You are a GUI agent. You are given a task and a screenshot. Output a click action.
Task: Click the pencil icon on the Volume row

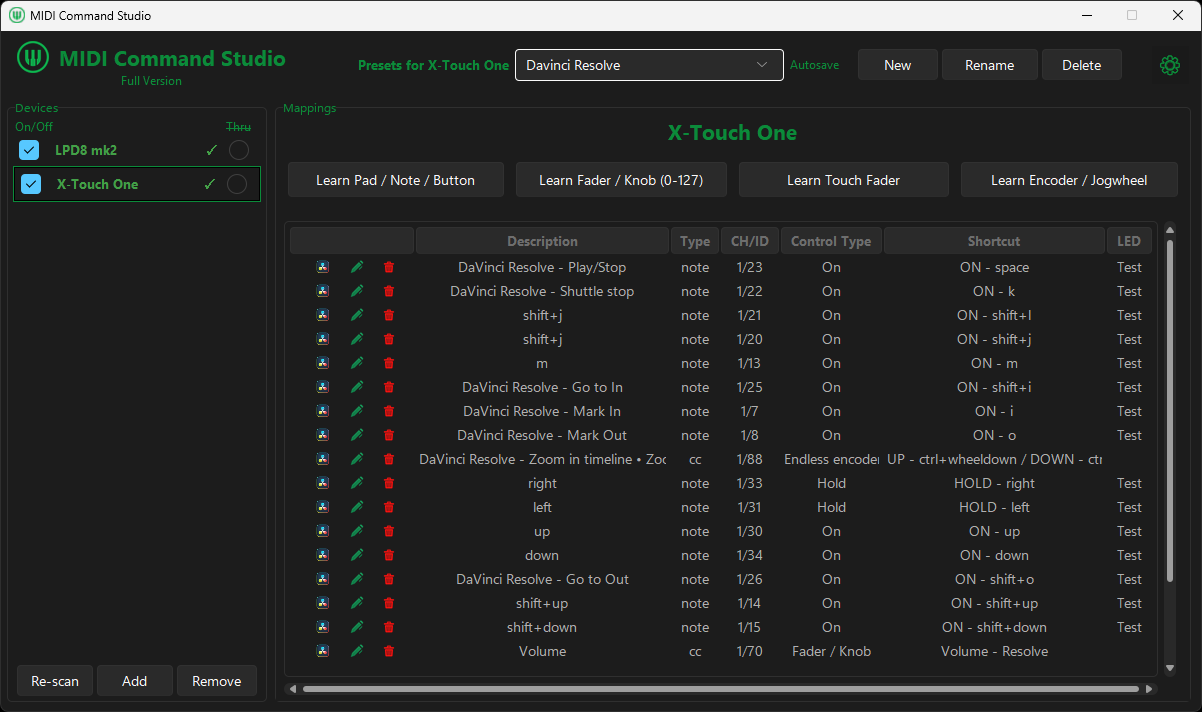(x=357, y=651)
